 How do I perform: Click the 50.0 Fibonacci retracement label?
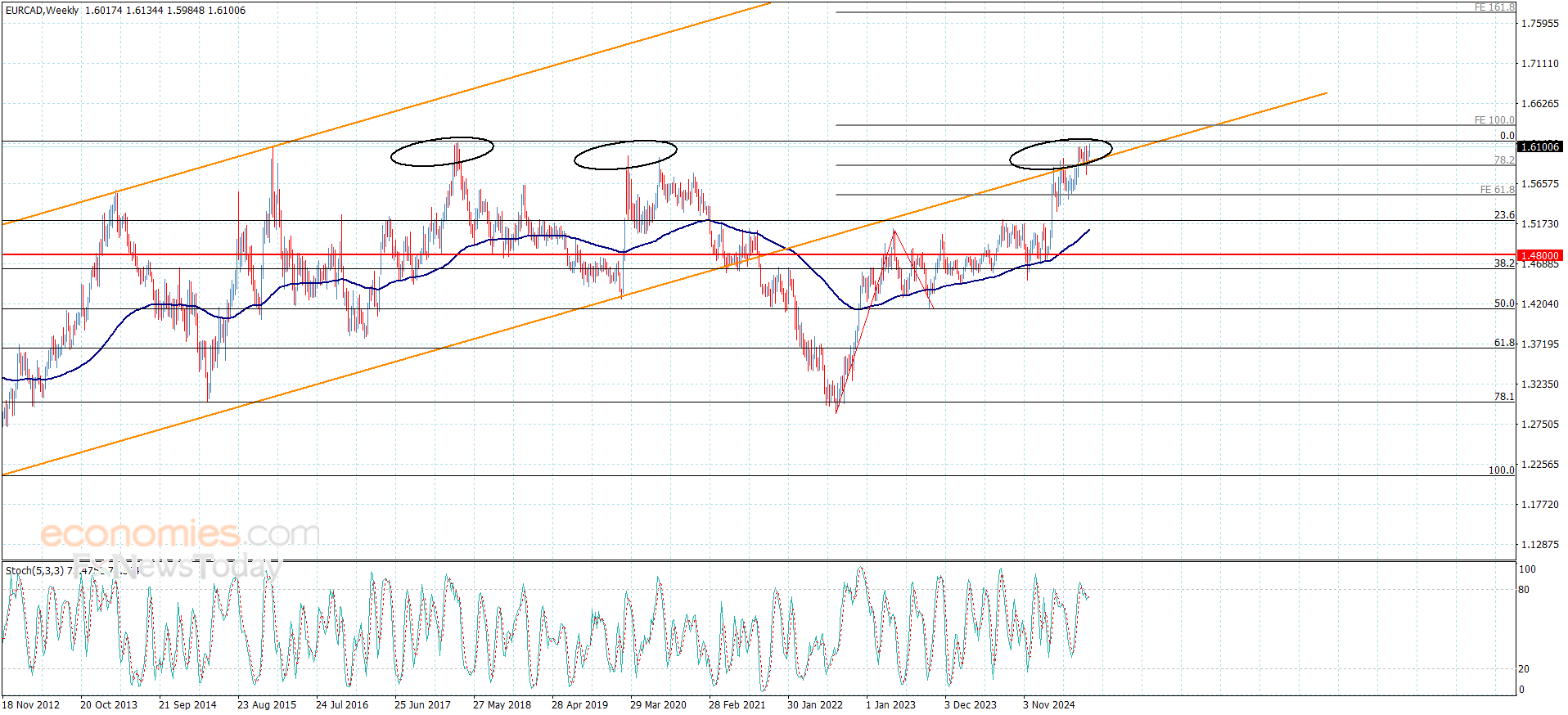1504,304
